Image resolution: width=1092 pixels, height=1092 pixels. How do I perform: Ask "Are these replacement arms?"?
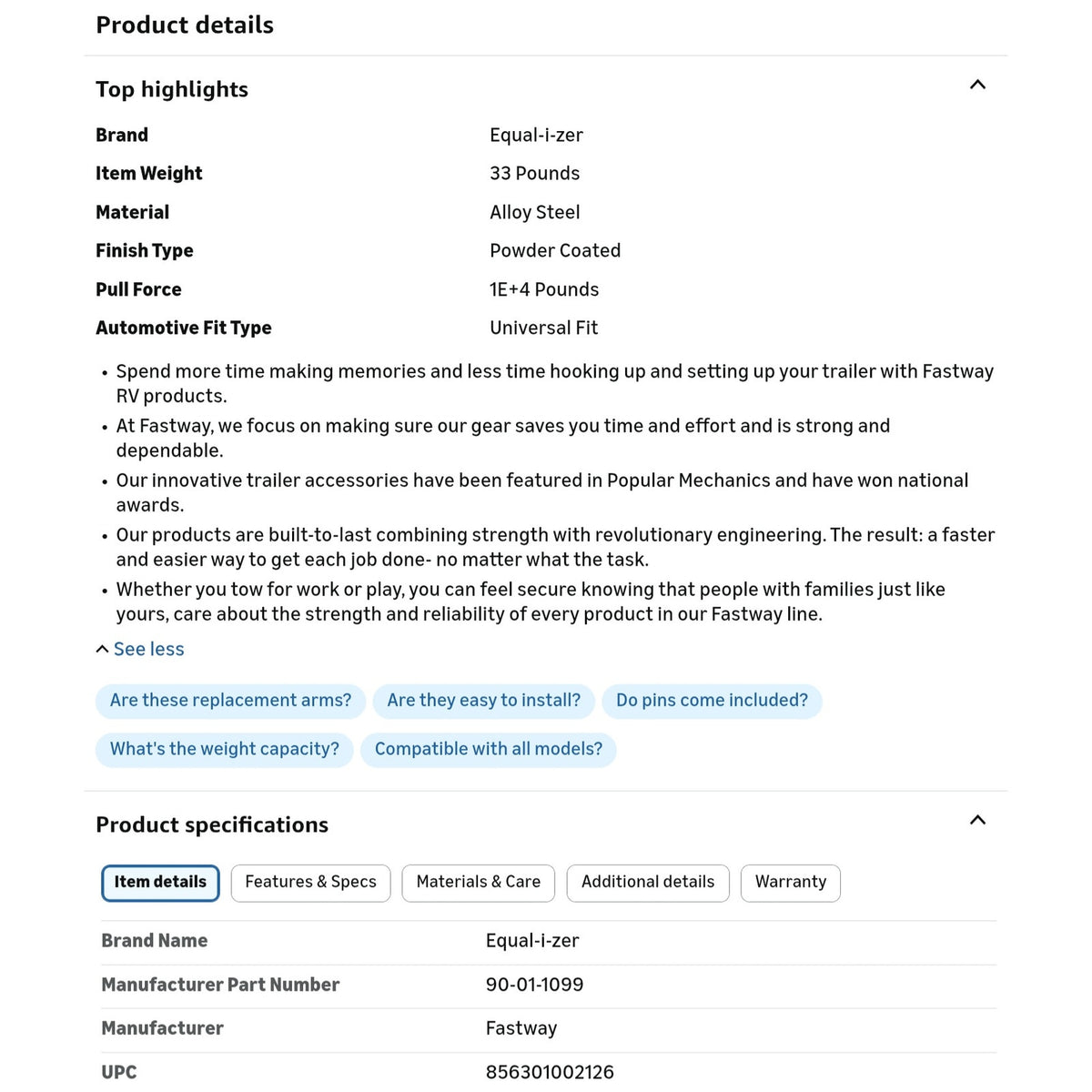pos(230,701)
